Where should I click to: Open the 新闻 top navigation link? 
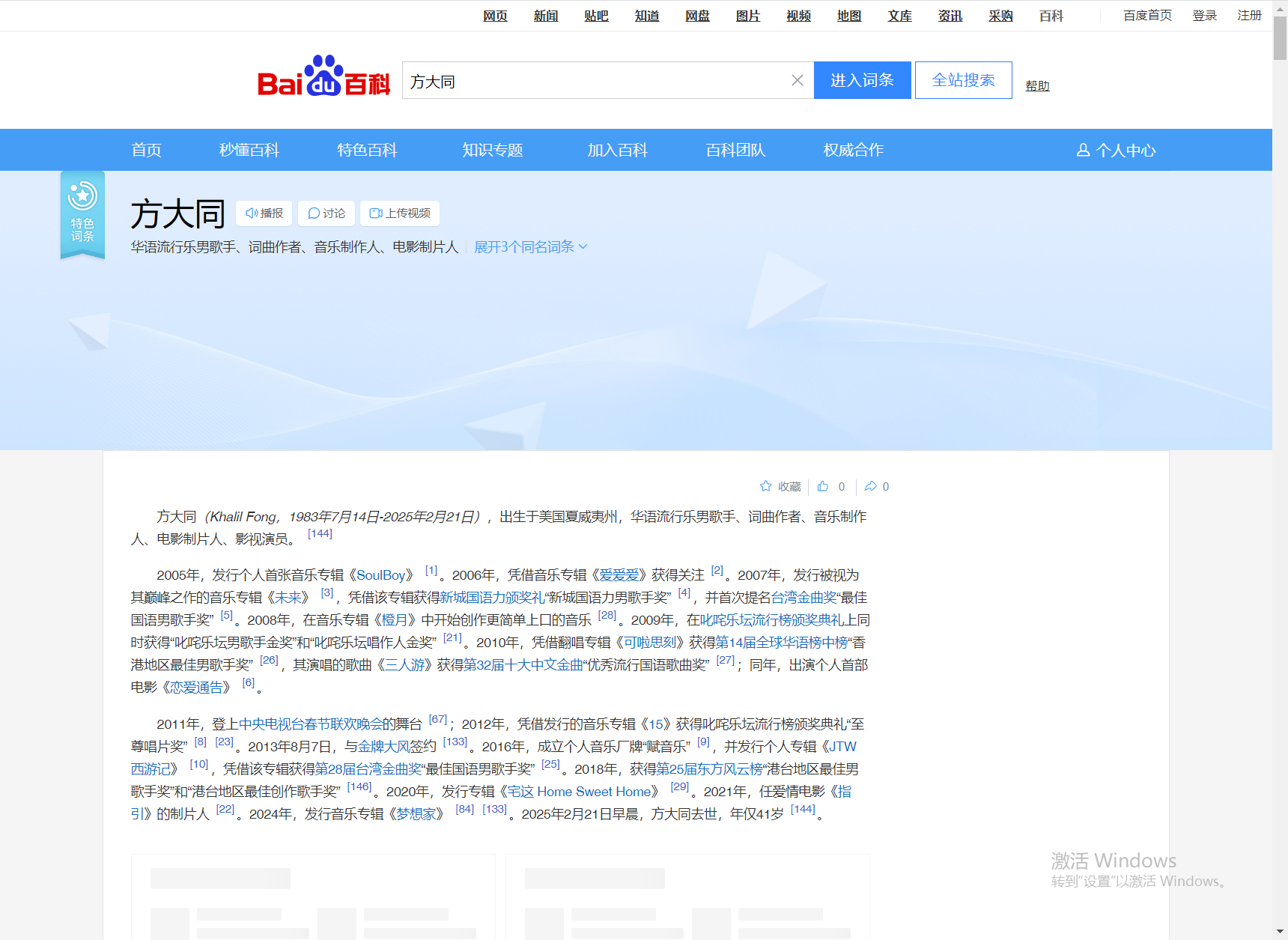click(x=546, y=16)
